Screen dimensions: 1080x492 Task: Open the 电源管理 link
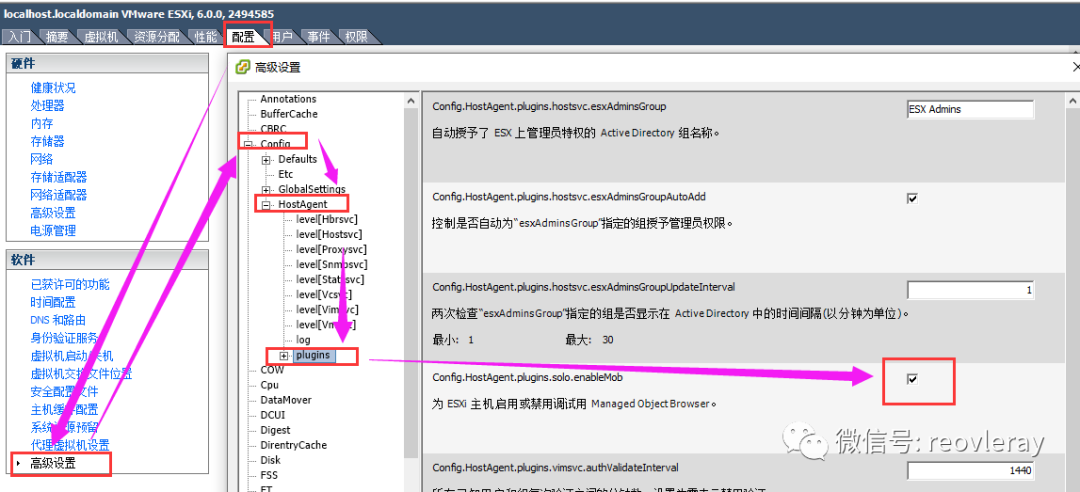click(53, 231)
